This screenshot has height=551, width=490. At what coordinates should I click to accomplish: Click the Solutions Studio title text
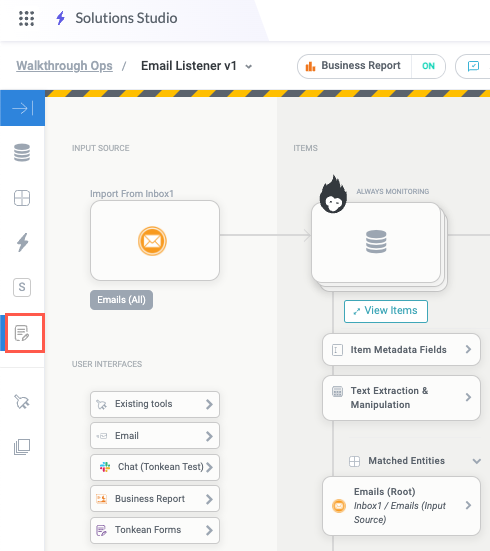(127, 18)
